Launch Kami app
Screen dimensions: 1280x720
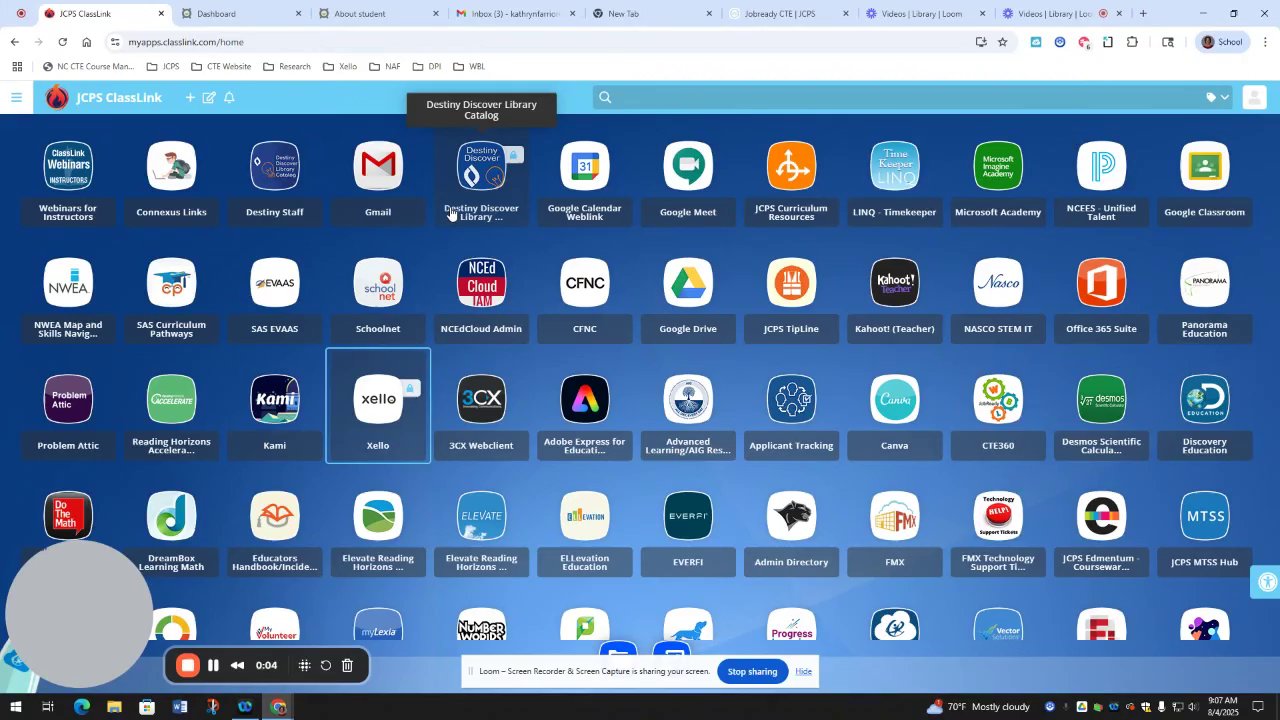[x=275, y=415]
